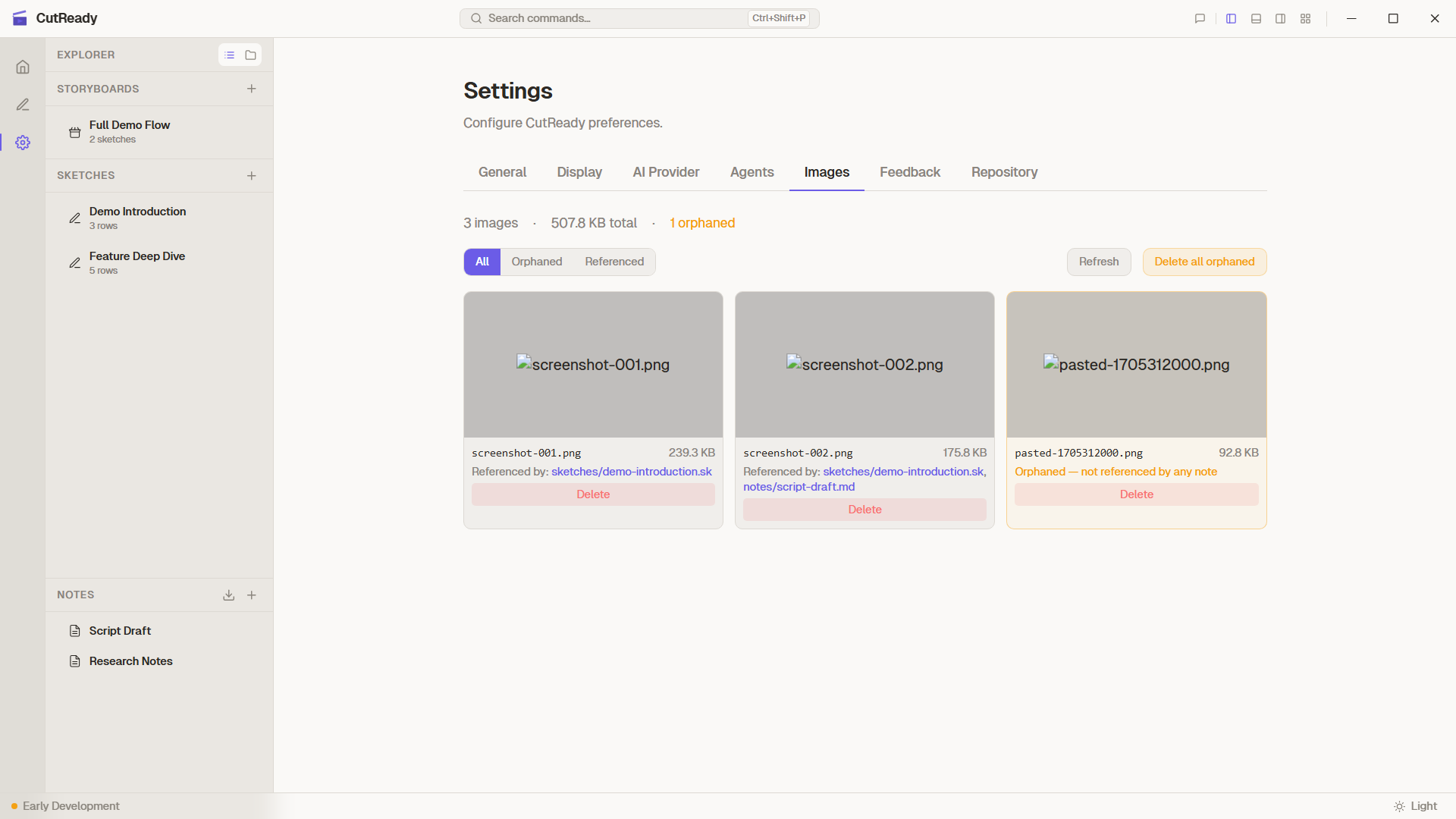
Task: Click the Delete all orphaned button
Action: pyautogui.click(x=1204, y=262)
